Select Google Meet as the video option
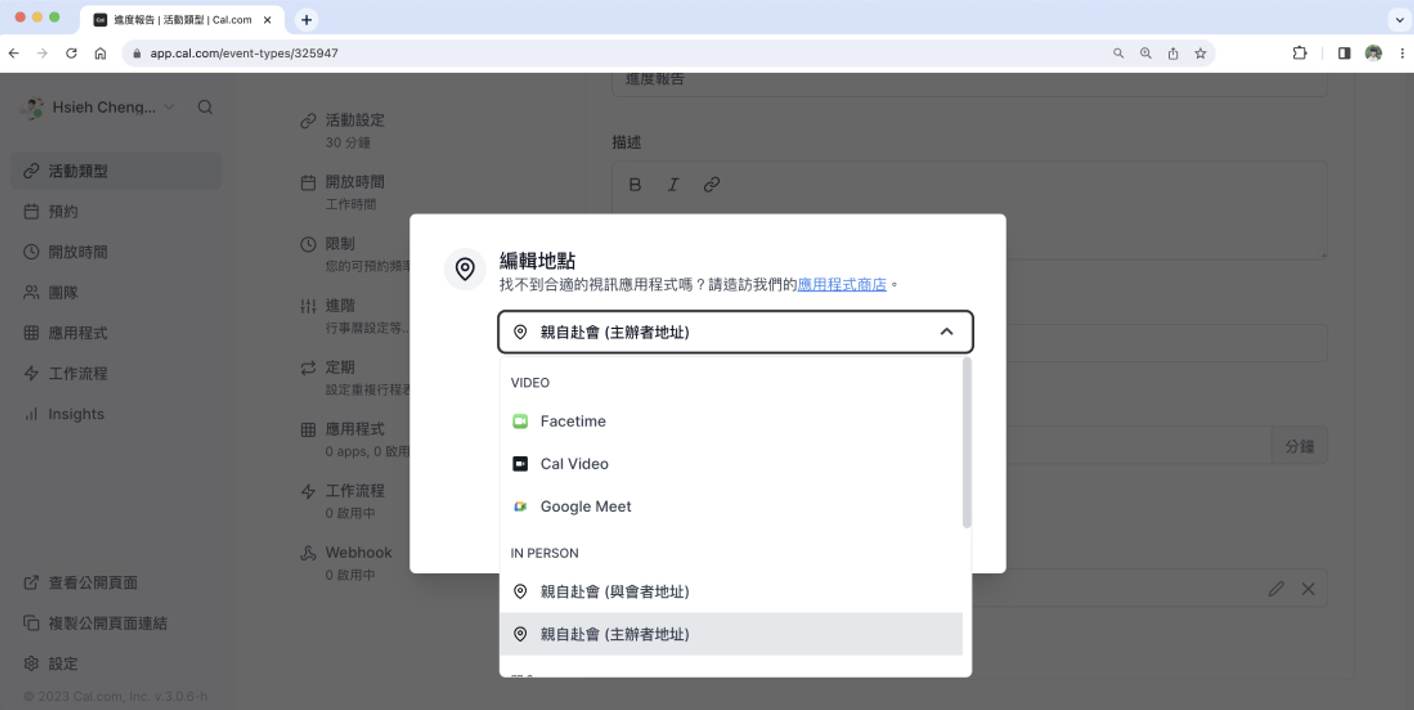Image resolution: width=1414 pixels, height=710 pixels. [585, 506]
